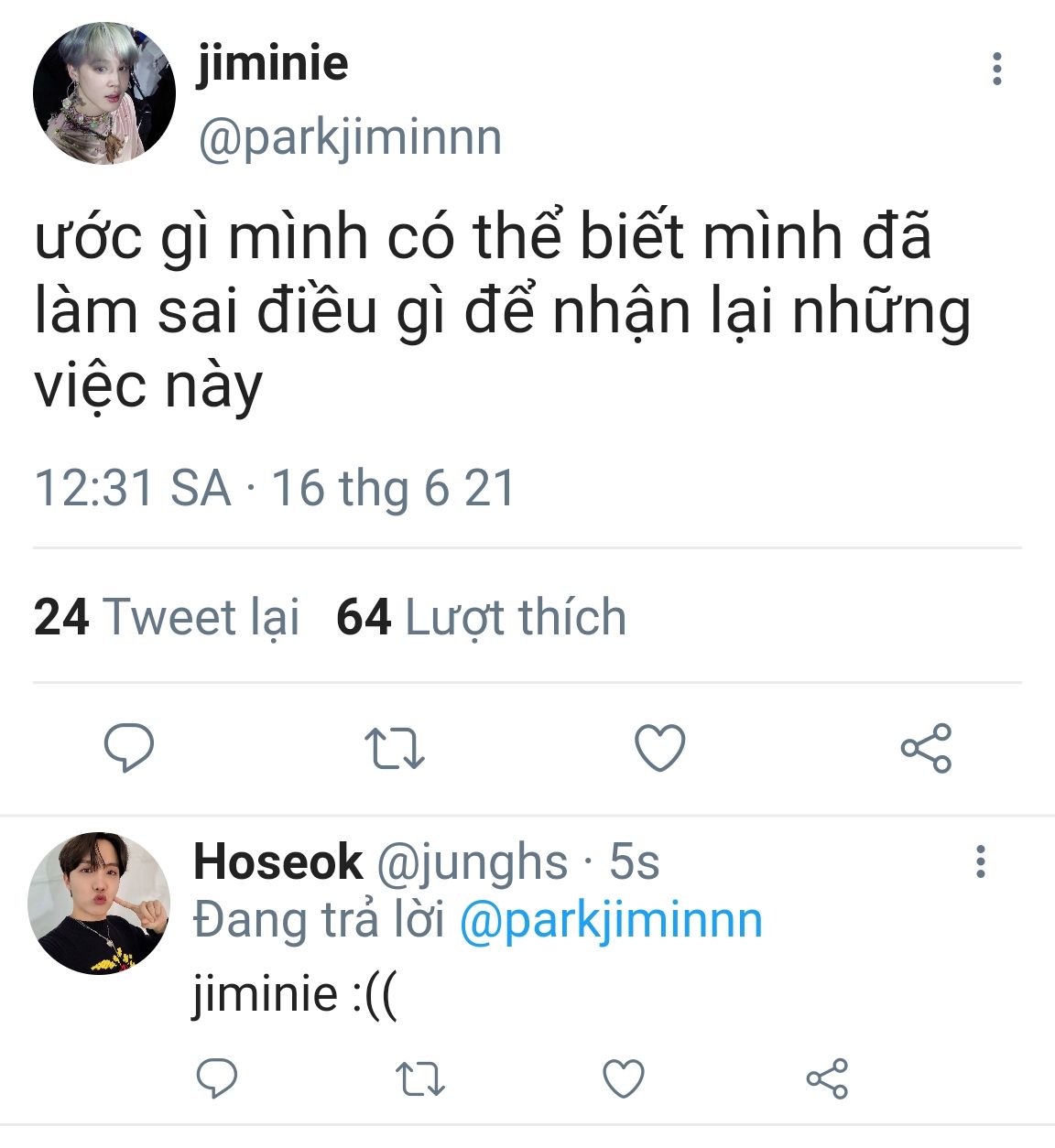Share Hoseok's reply
This screenshot has width=1055, height=1148.
click(x=827, y=1078)
